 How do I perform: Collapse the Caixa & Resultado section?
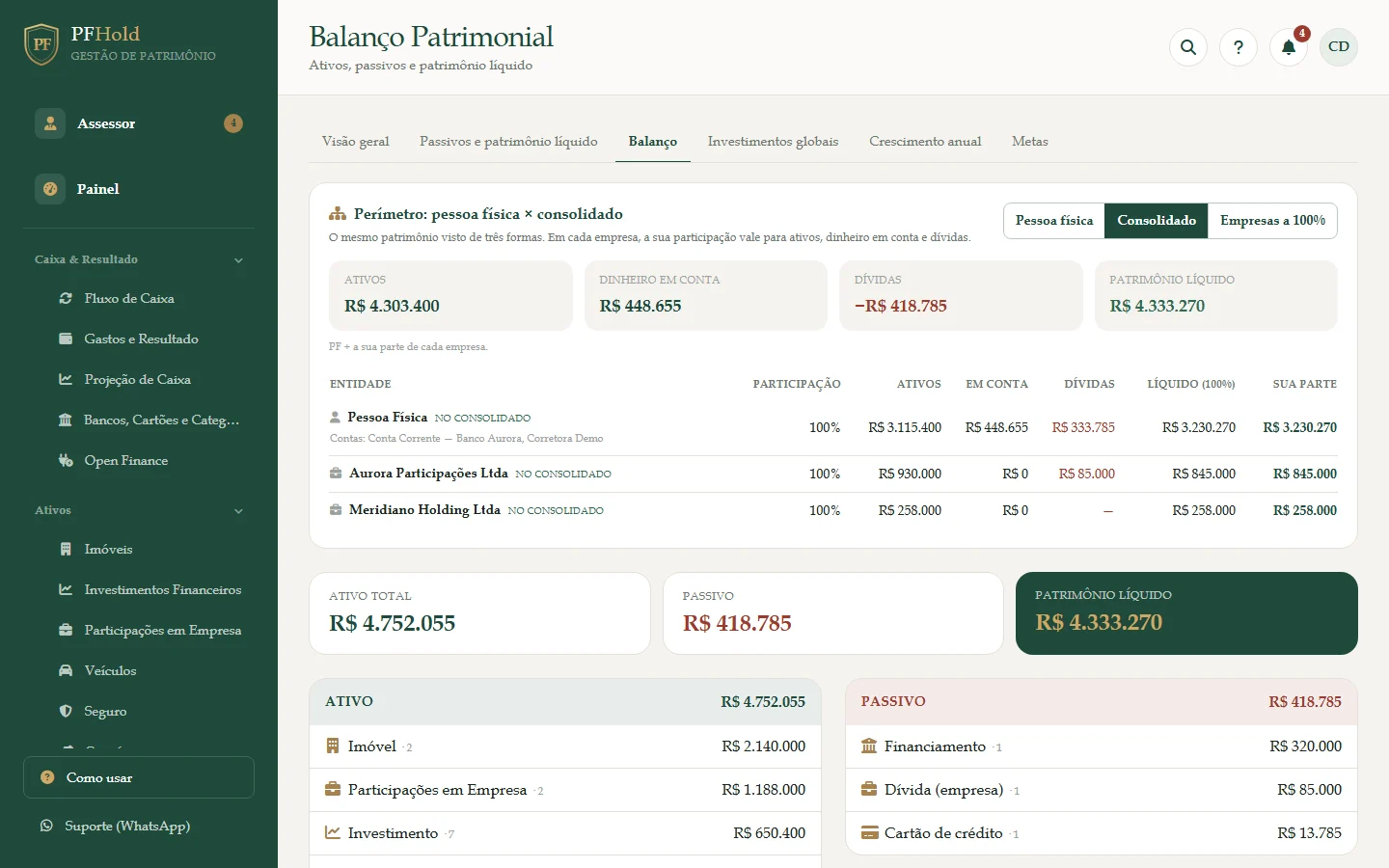point(139,259)
